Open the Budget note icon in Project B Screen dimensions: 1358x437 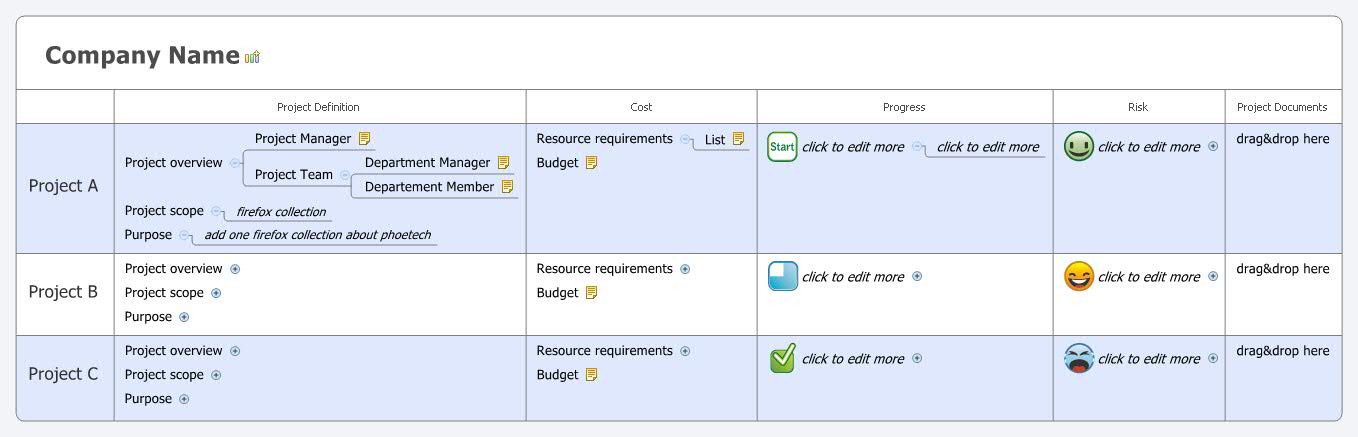(x=591, y=293)
